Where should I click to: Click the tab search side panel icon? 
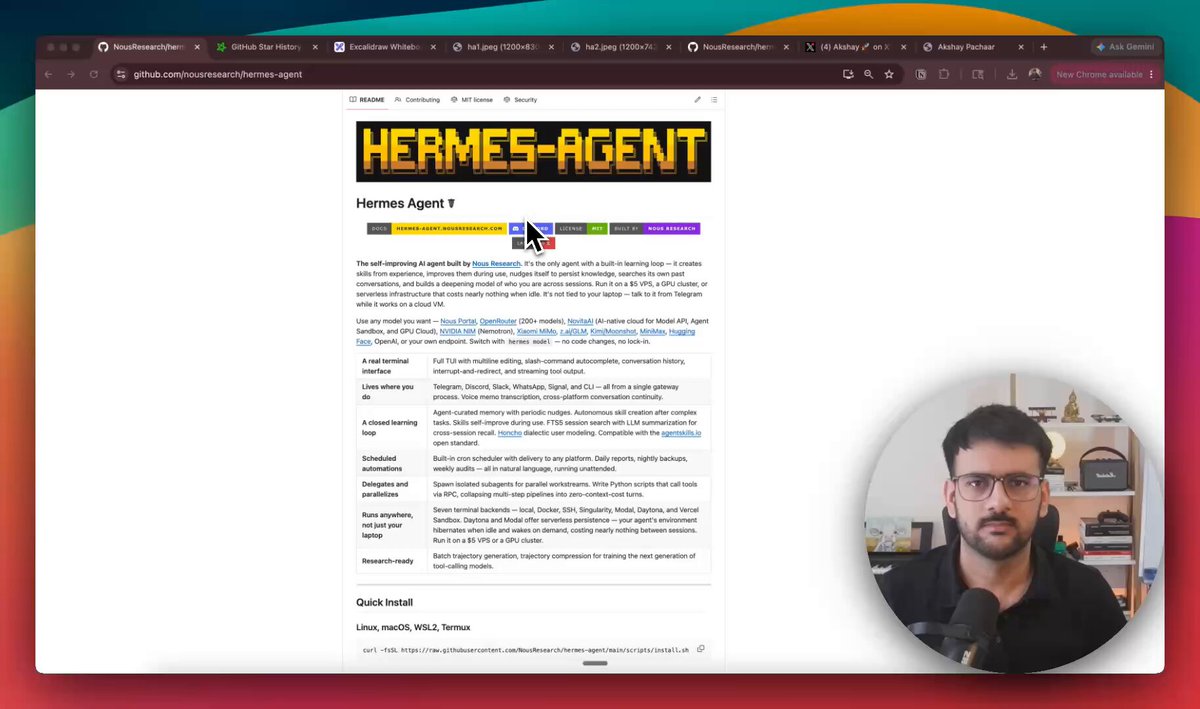(x=978, y=74)
